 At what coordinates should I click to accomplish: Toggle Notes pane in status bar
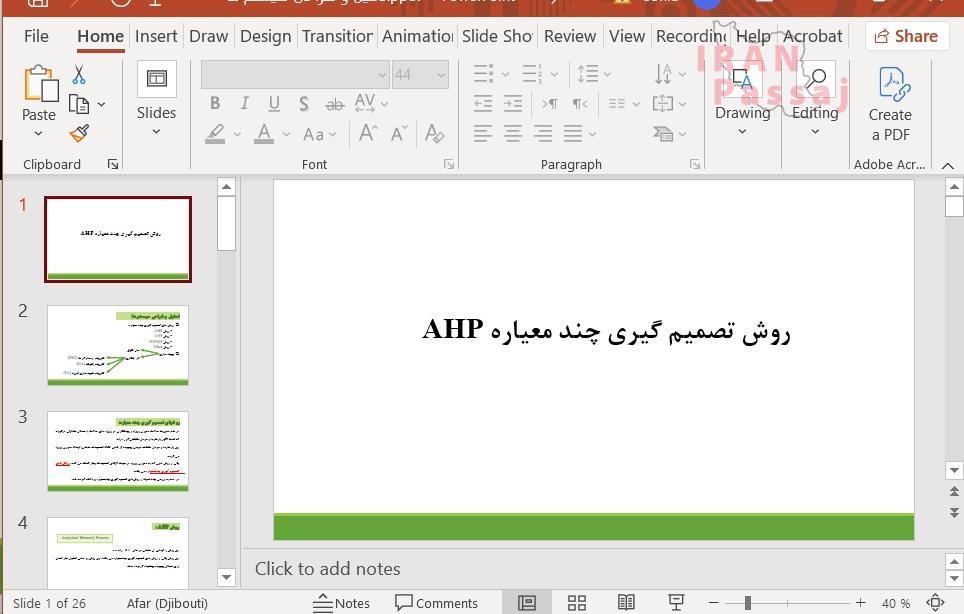pyautogui.click(x=341, y=603)
